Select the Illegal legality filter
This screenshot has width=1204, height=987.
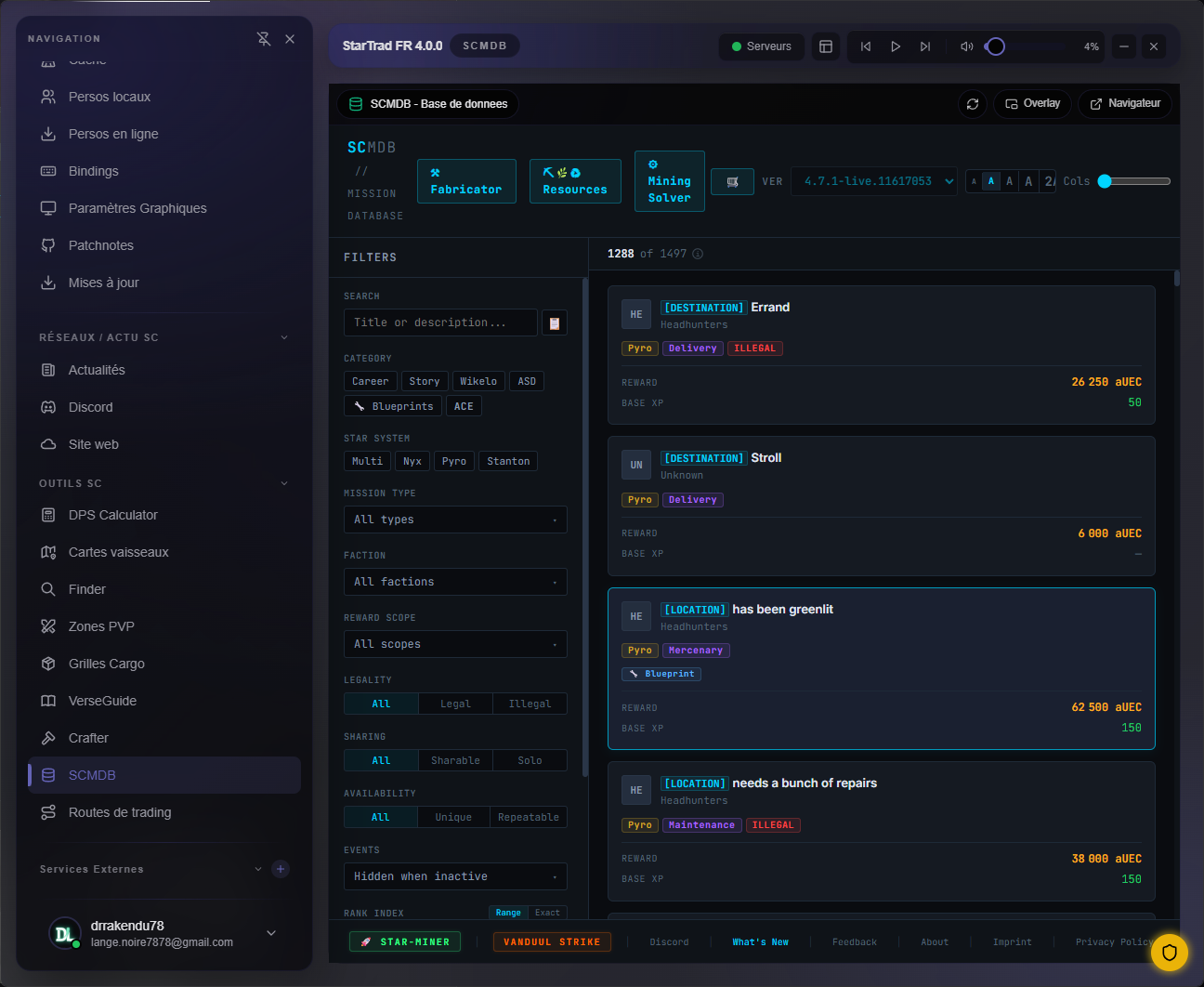tap(530, 704)
